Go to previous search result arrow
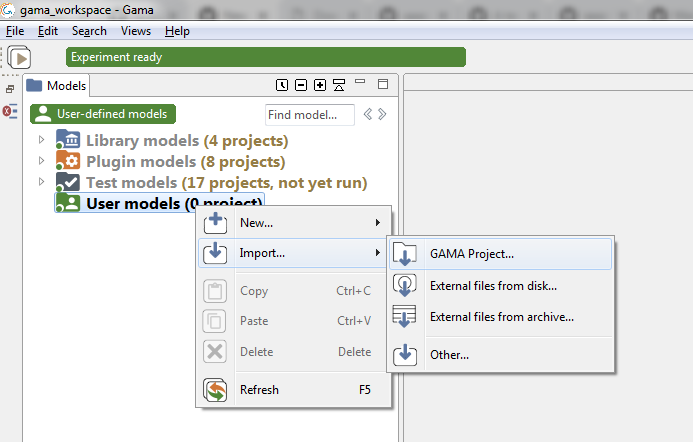This screenshot has height=442, width=693. click(x=368, y=114)
